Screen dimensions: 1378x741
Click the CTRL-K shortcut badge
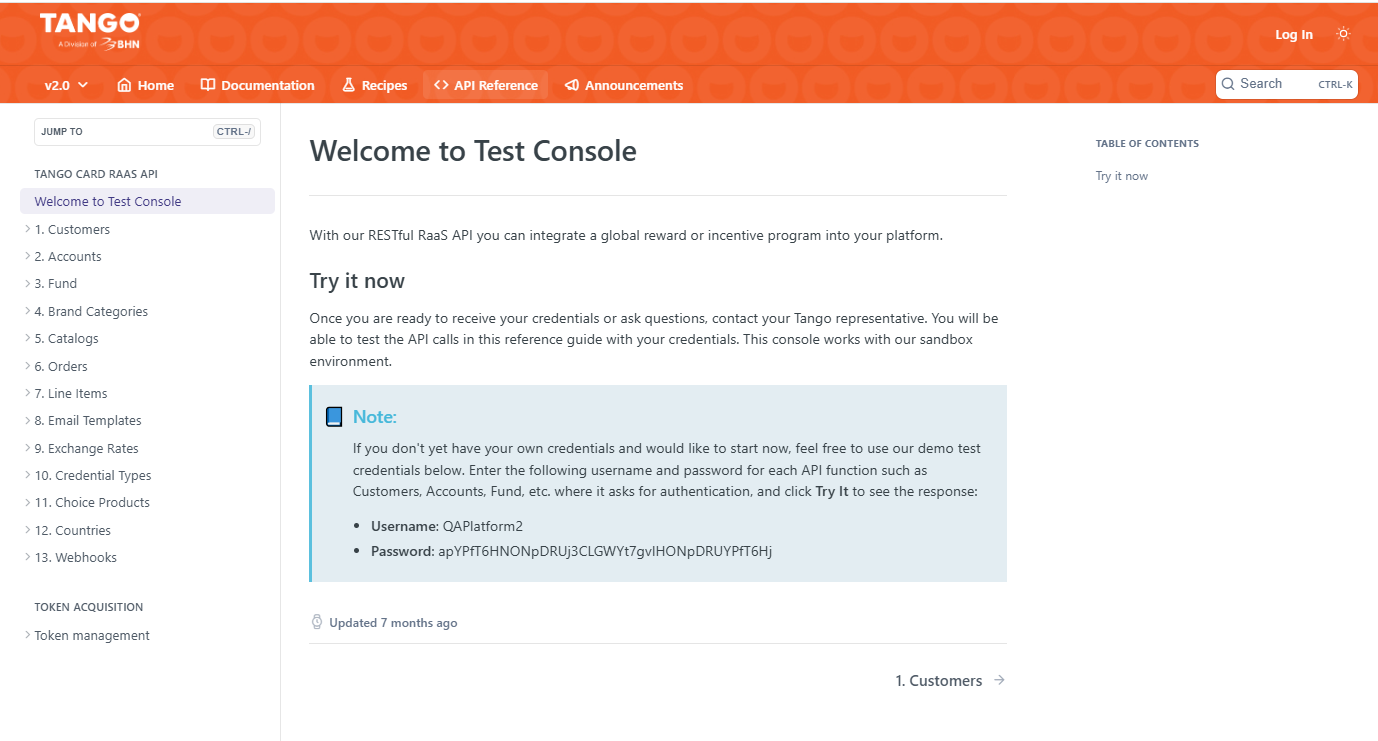click(x=1335, y=85)
